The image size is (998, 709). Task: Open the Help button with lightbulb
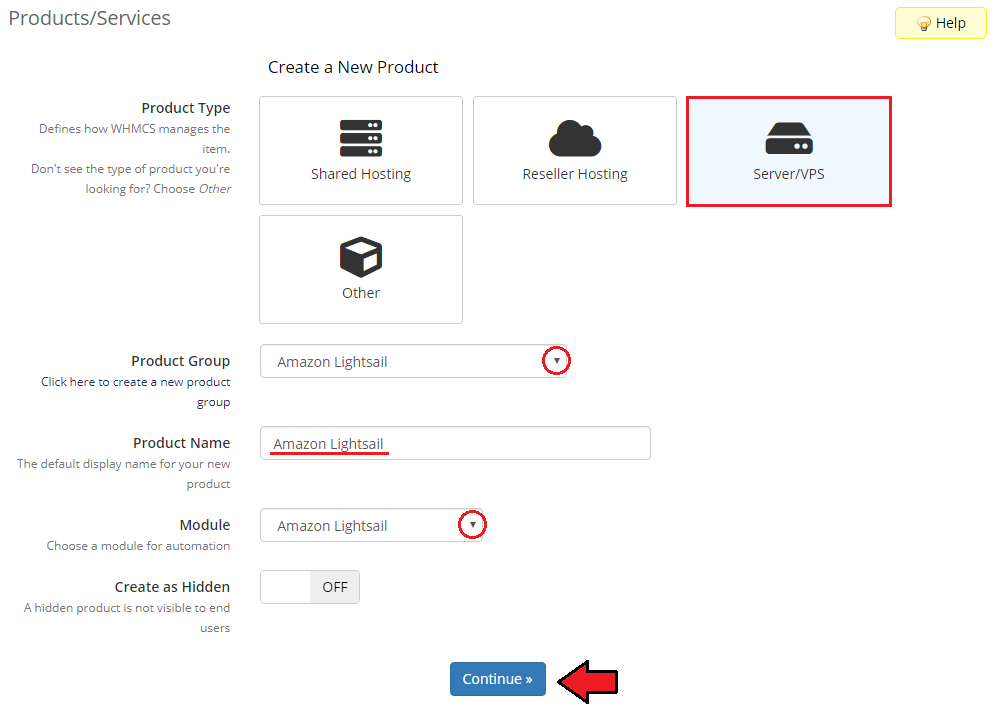coord(941,23)
